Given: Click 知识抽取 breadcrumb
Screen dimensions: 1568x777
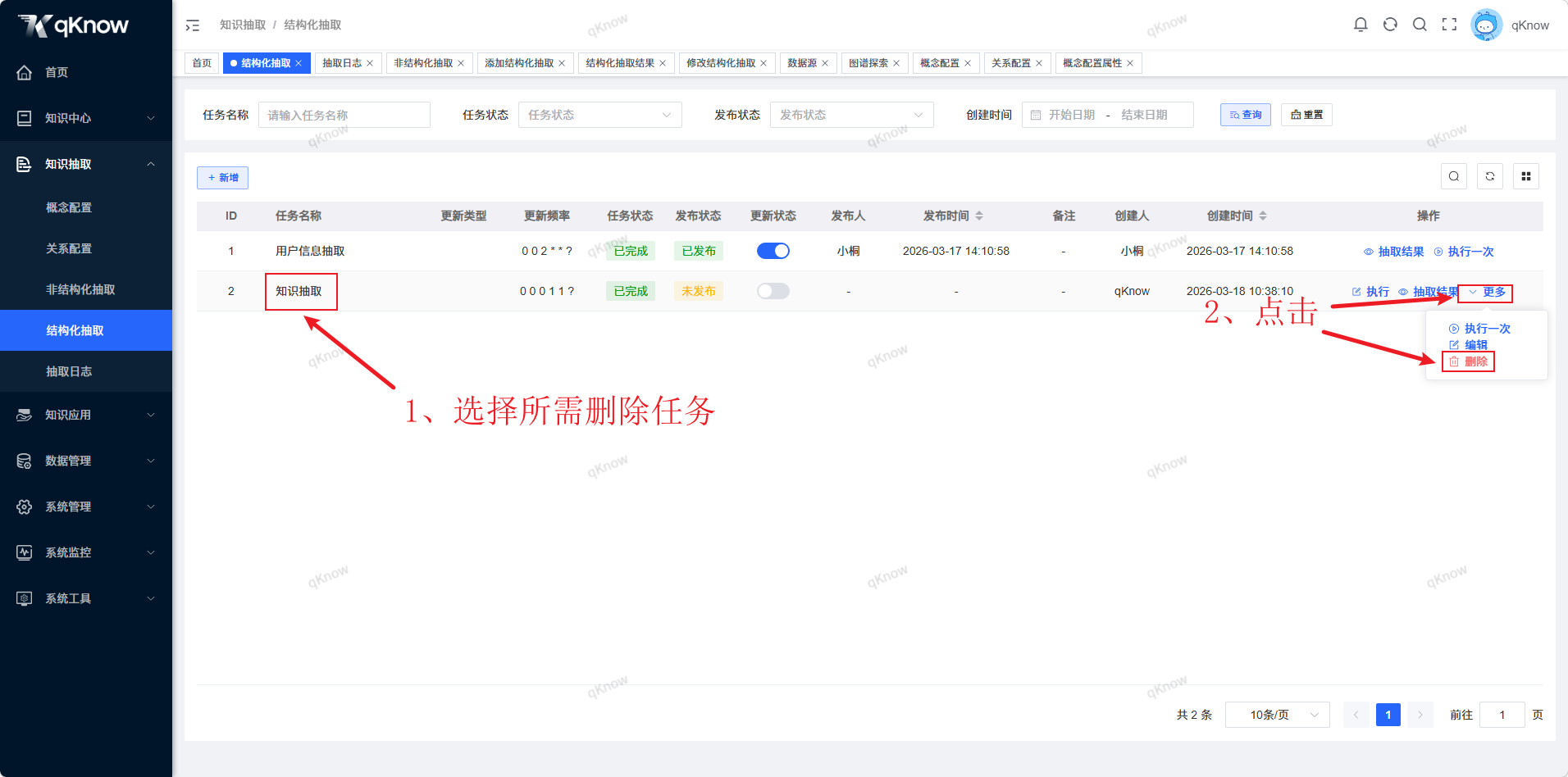Looking at the screenshot, I should (x=243, y=25).
